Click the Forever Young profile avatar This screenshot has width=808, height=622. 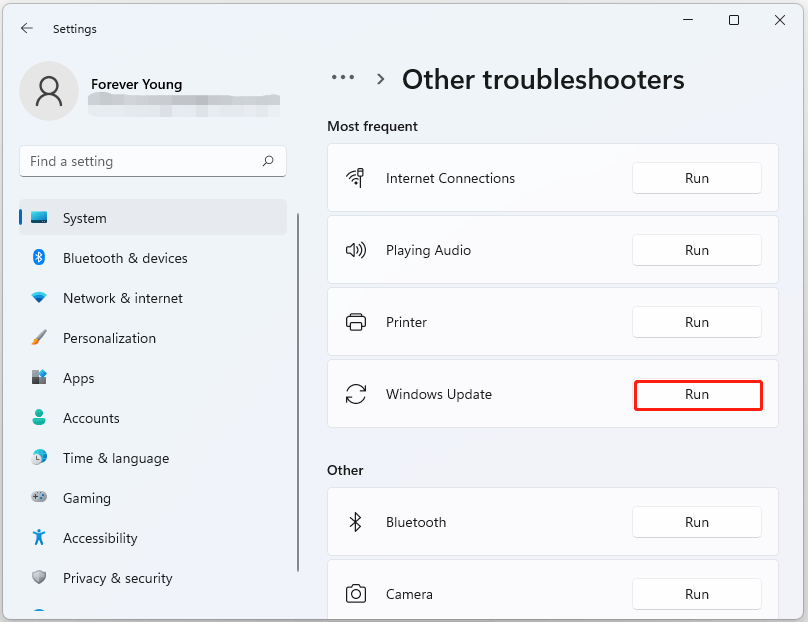(x=48, y=90)
